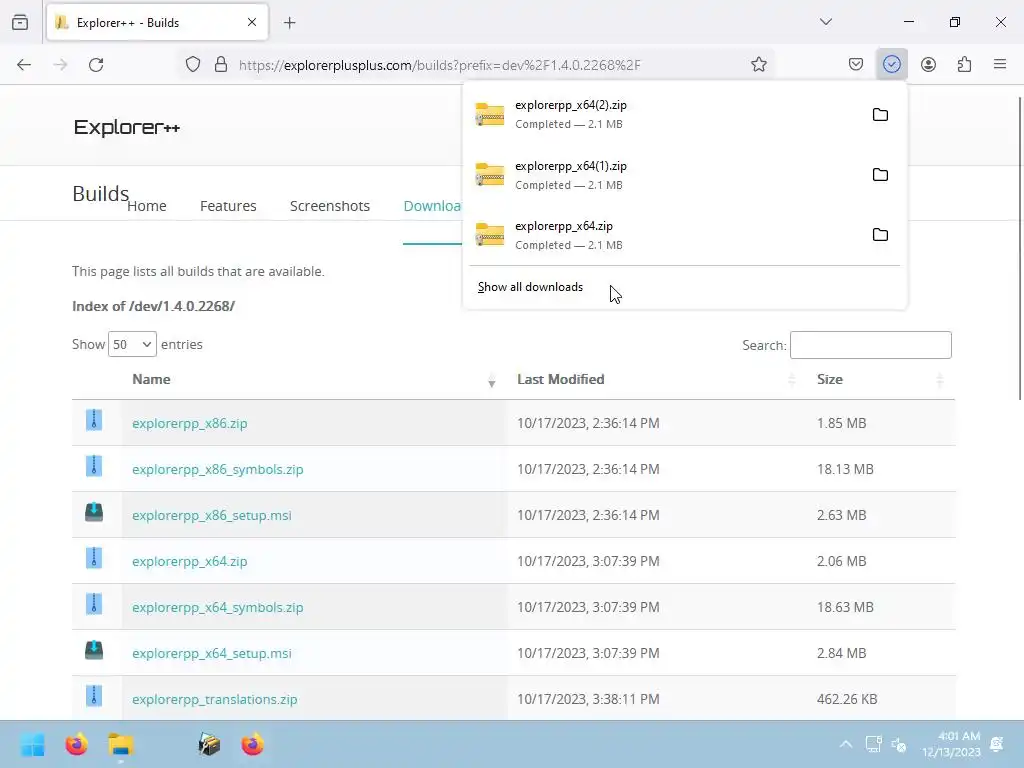This screenshot has height=768, width=1024.
Task: Reload the current page
Action: [96, 65]
